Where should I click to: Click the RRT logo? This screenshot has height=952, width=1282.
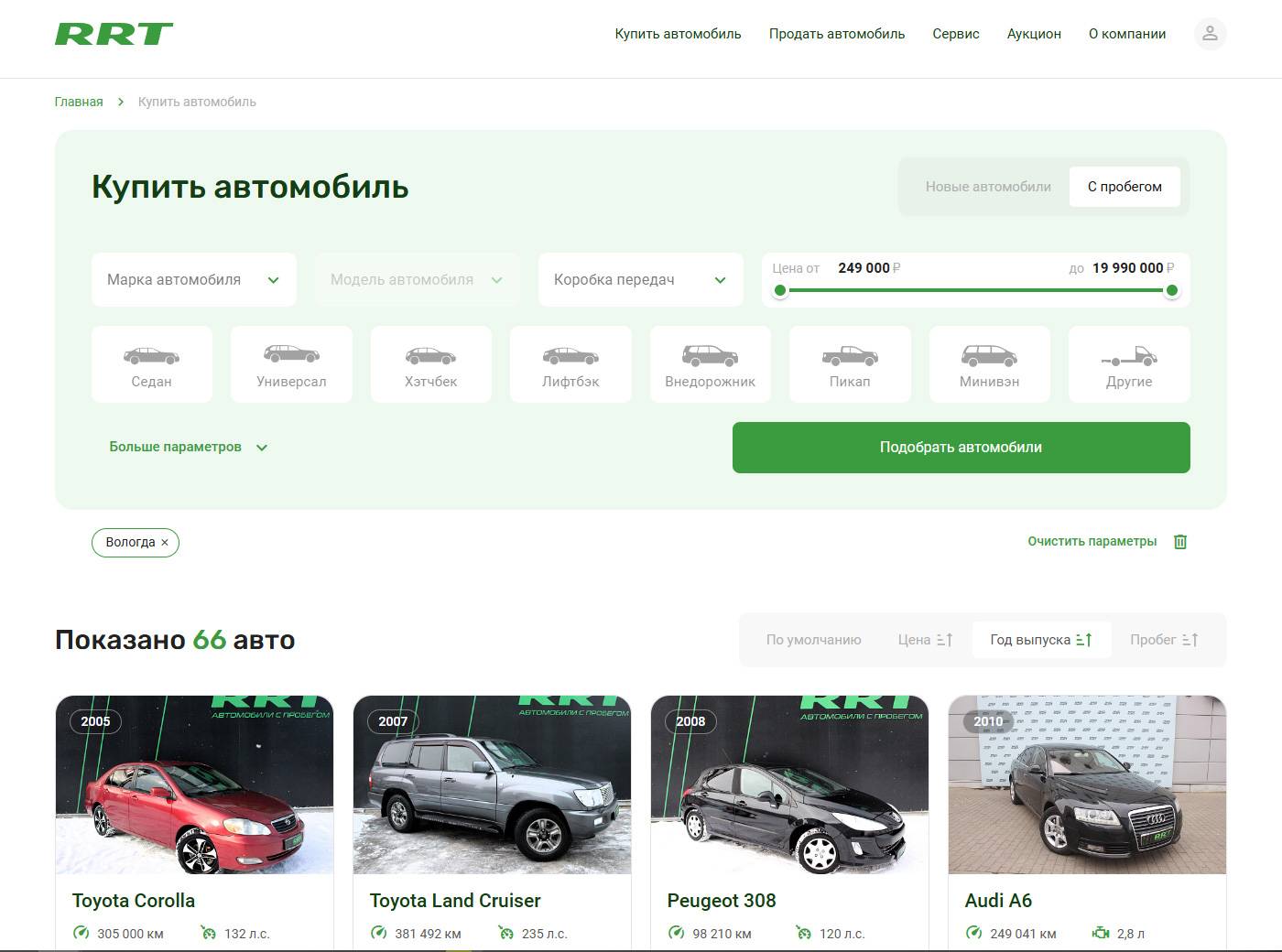coord(114,34)
